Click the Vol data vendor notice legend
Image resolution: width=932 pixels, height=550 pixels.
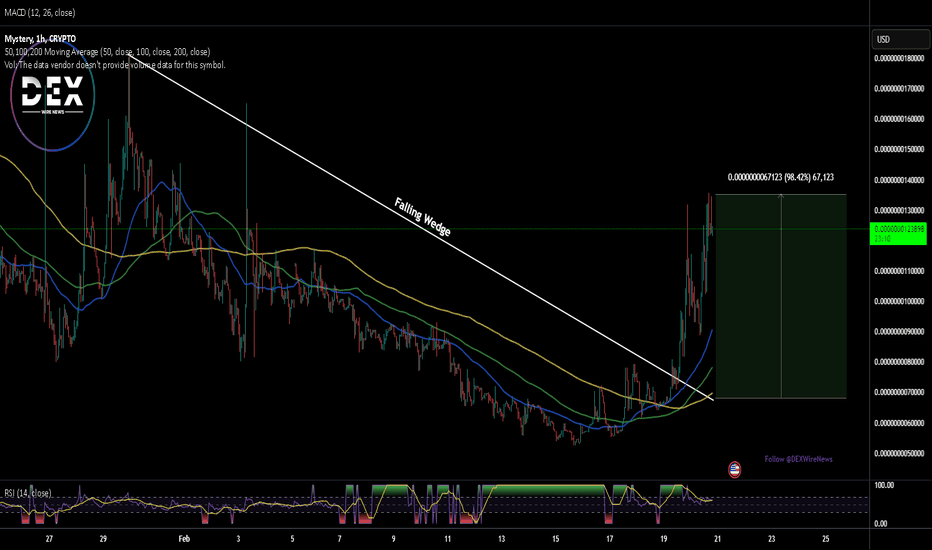click(x=115, y=65)
